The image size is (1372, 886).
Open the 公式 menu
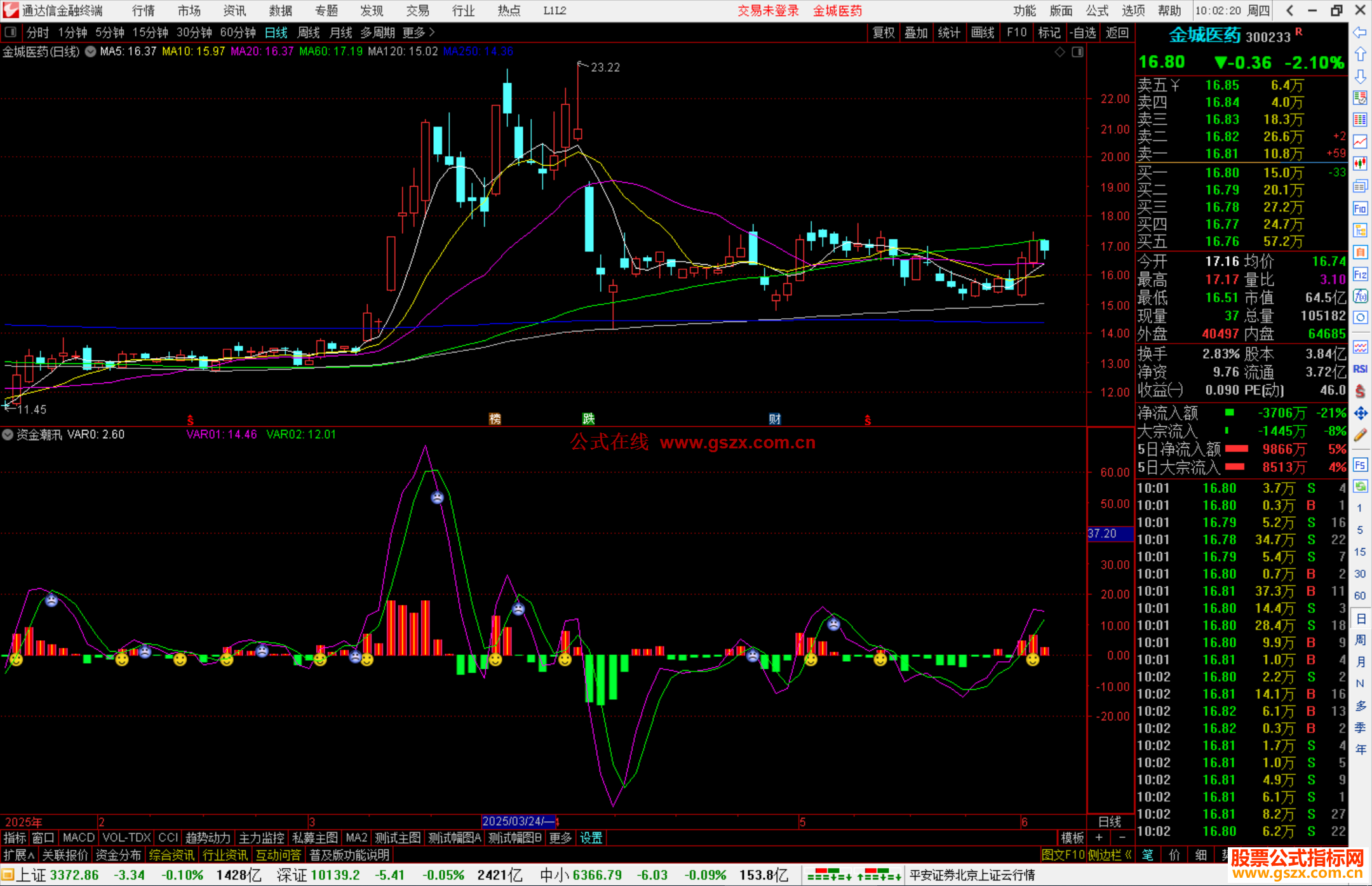pos(1097,10)
